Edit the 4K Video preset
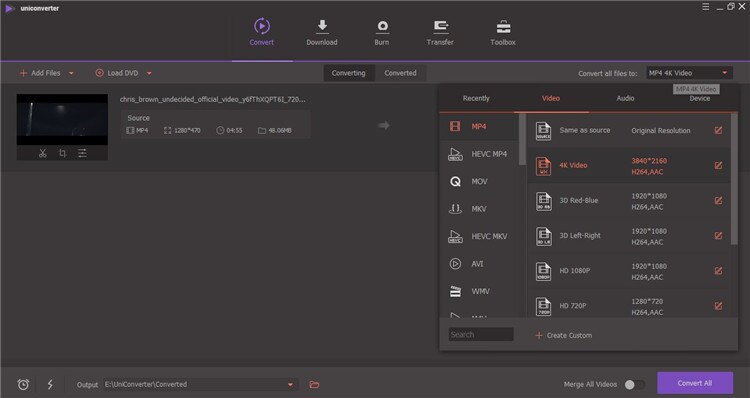The image size is (750, 398). (x=718, y=166)
